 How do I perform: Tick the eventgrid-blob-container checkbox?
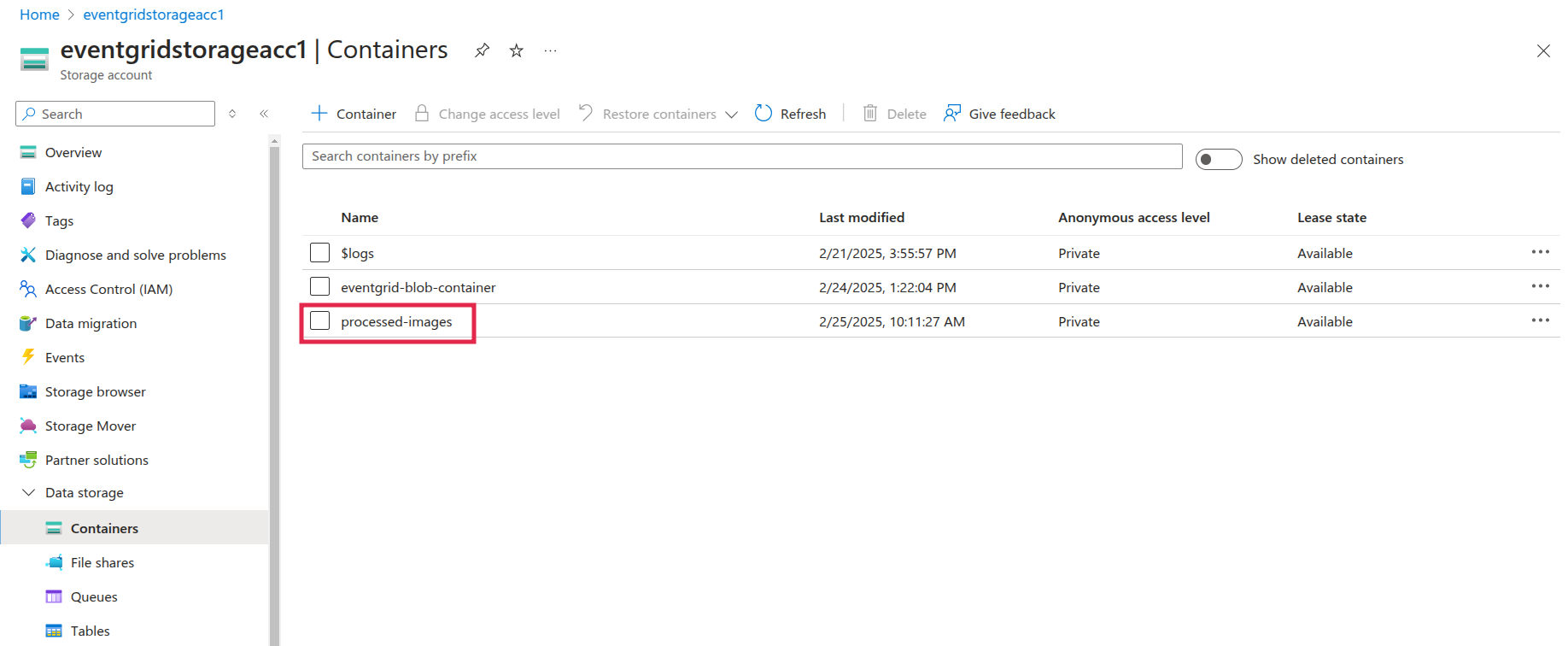click(x=319, y=287)
